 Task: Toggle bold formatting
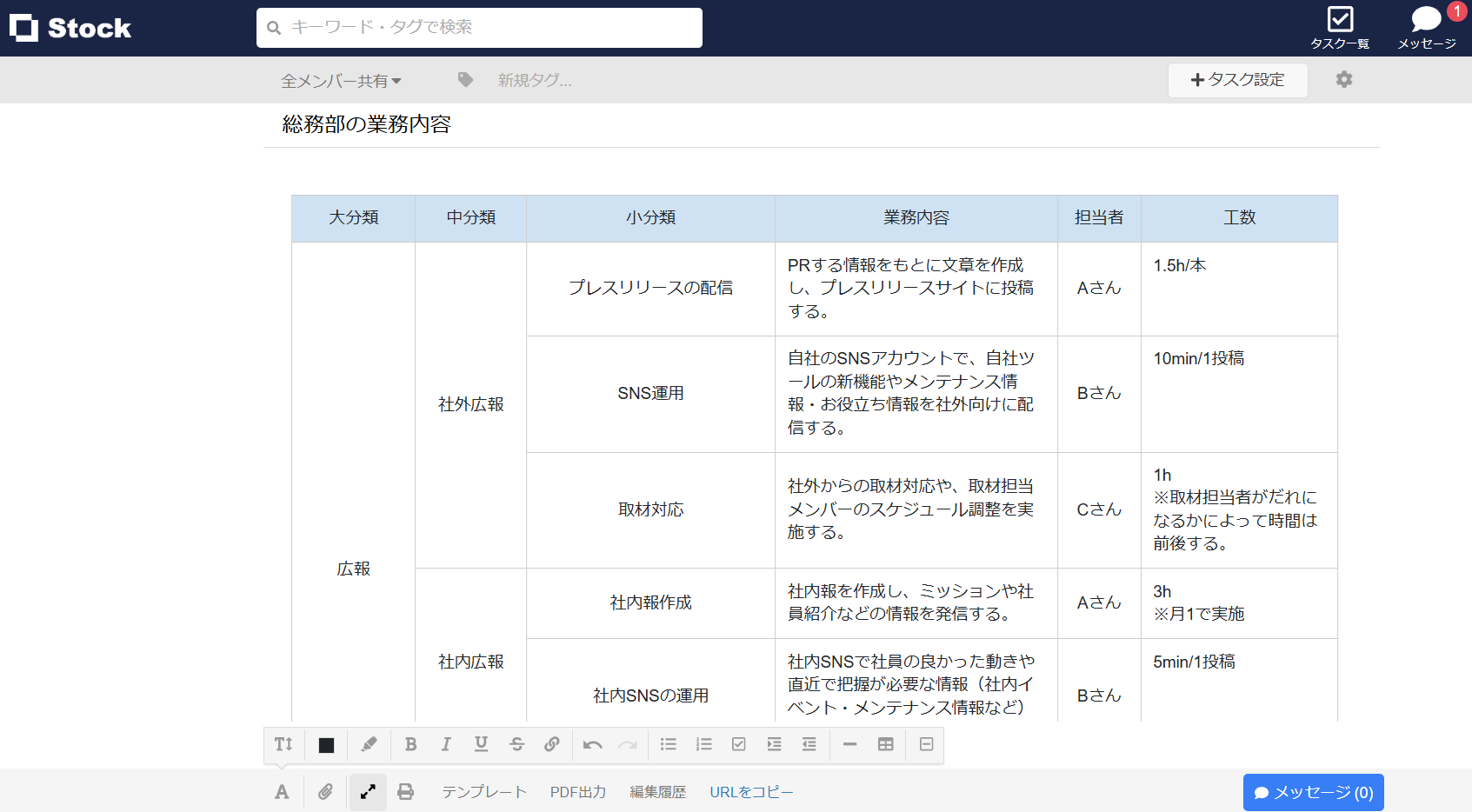[411, 744]
